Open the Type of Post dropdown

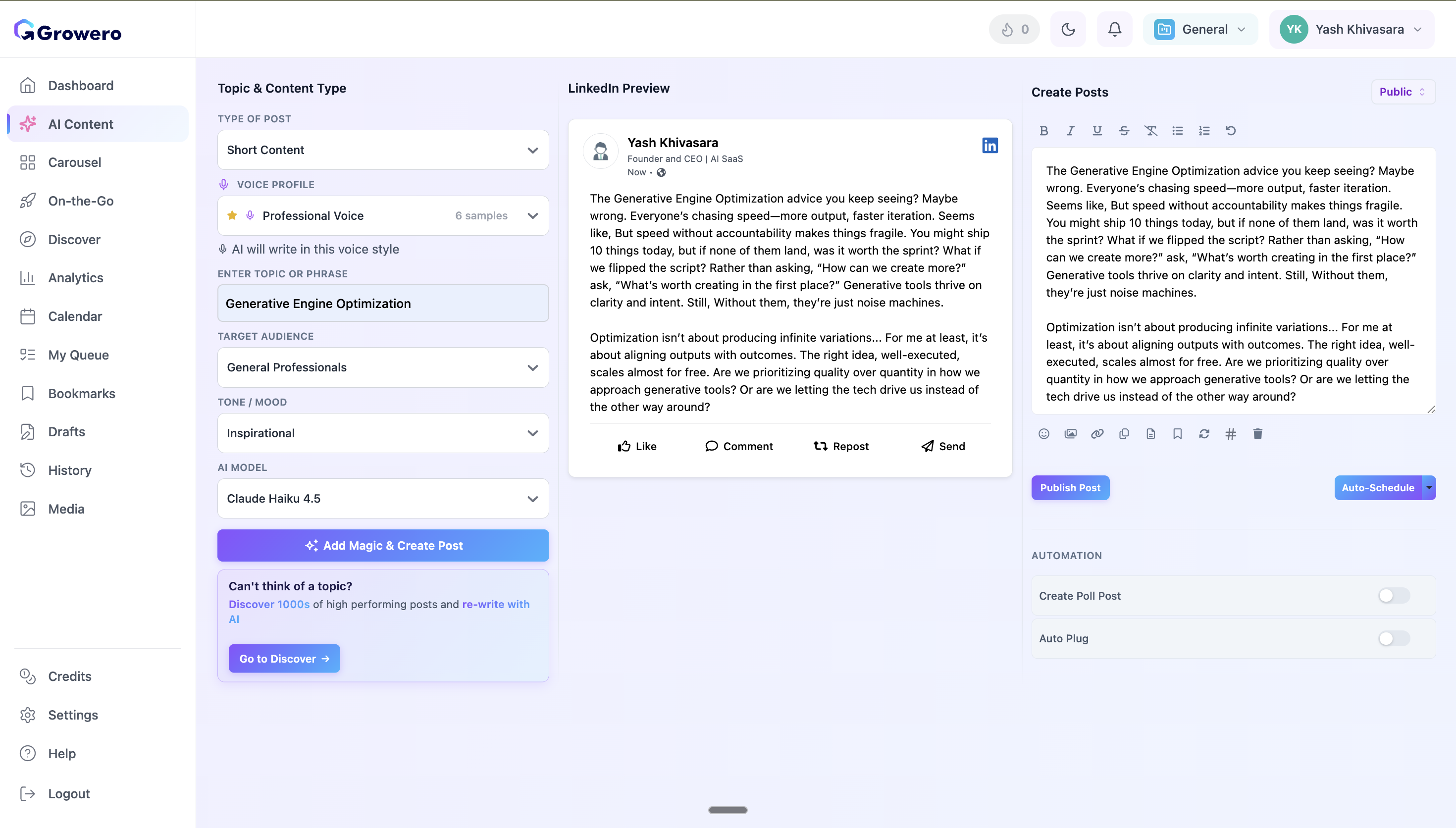pyautogui.click(x=383, y=150)
